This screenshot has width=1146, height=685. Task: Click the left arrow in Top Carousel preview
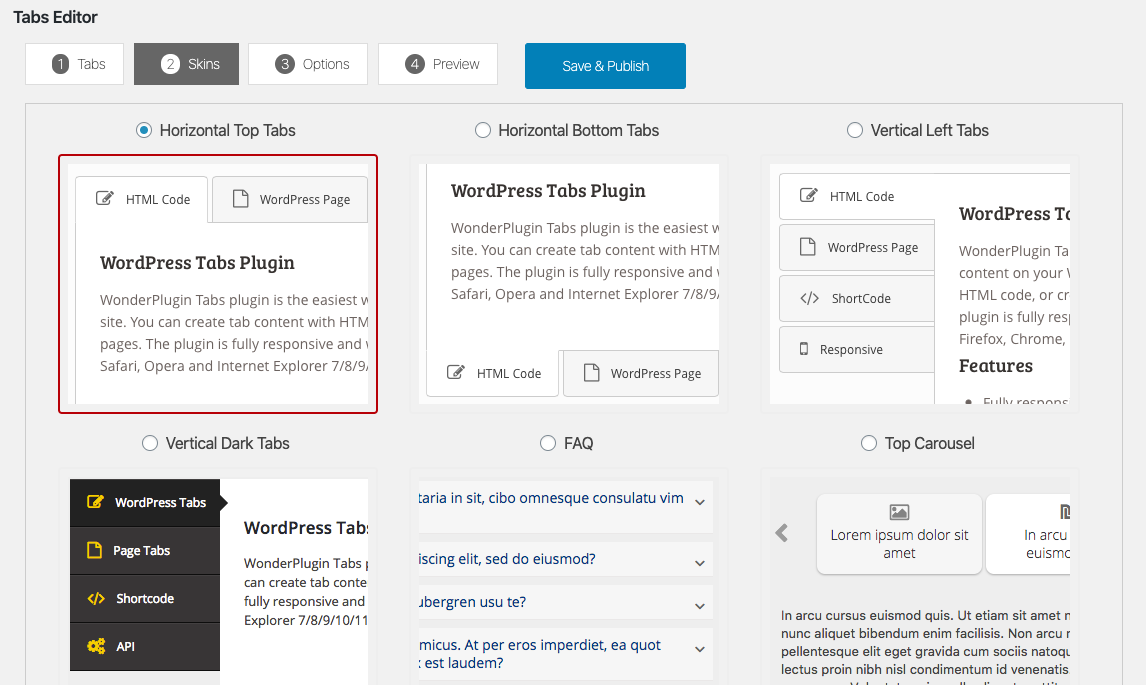pos(782,533)
